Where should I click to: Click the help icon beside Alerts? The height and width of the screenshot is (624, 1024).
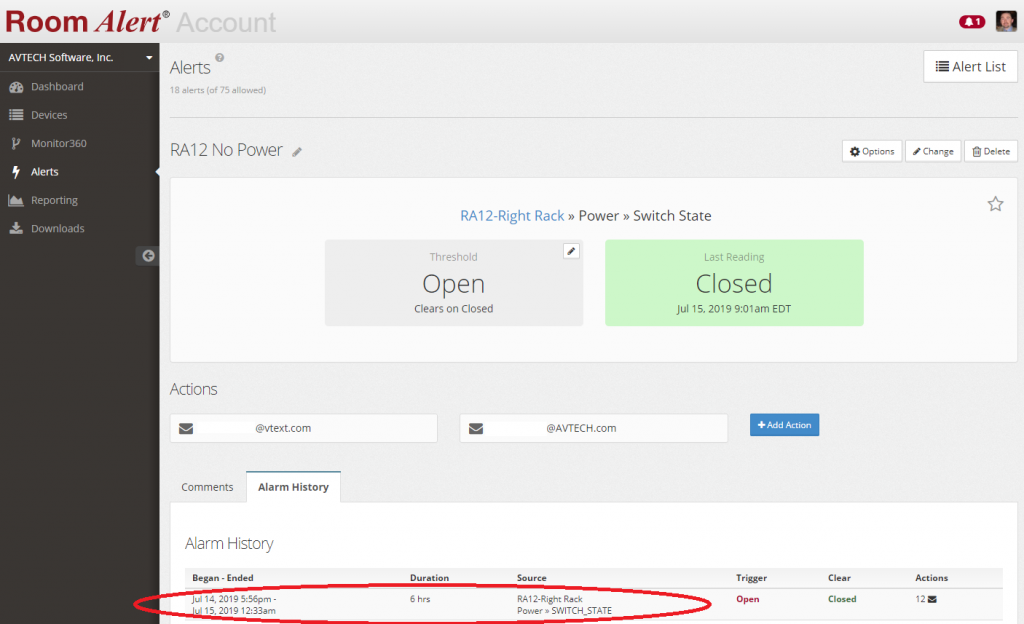point(220,59)
